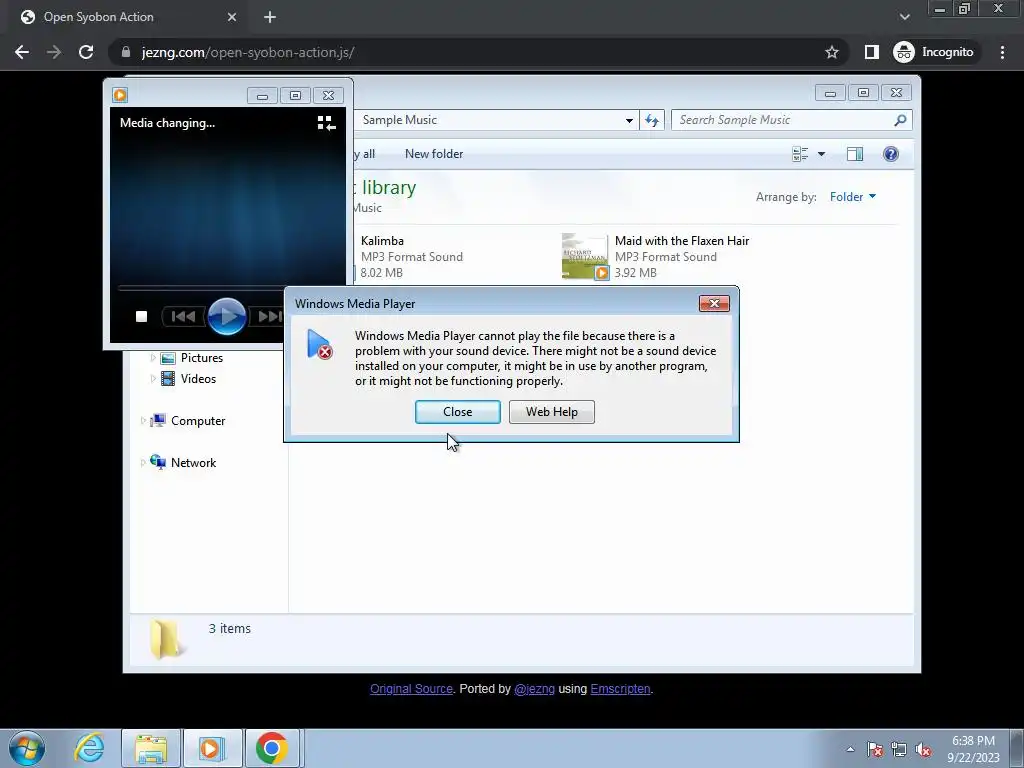The image size is (1024, 768).
Task: Open Windows Explorer from the taskbar
Action: point(151,748)
